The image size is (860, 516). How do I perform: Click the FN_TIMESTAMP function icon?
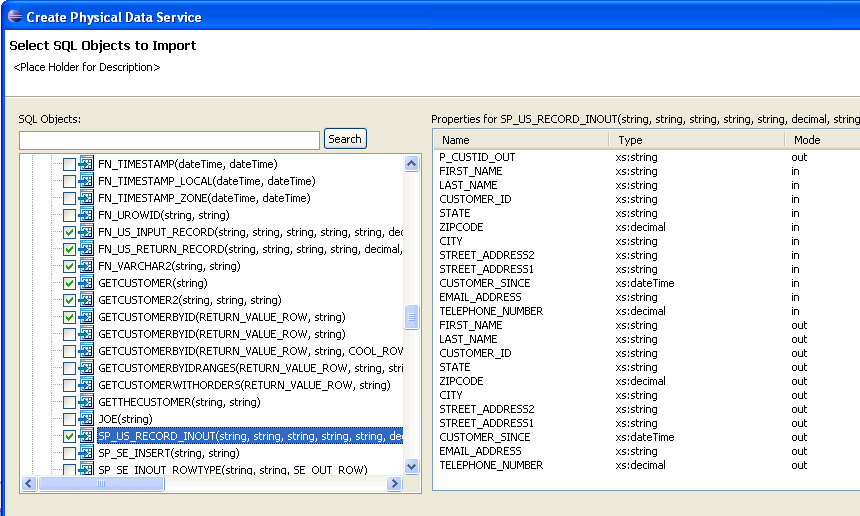coord(86,164)
